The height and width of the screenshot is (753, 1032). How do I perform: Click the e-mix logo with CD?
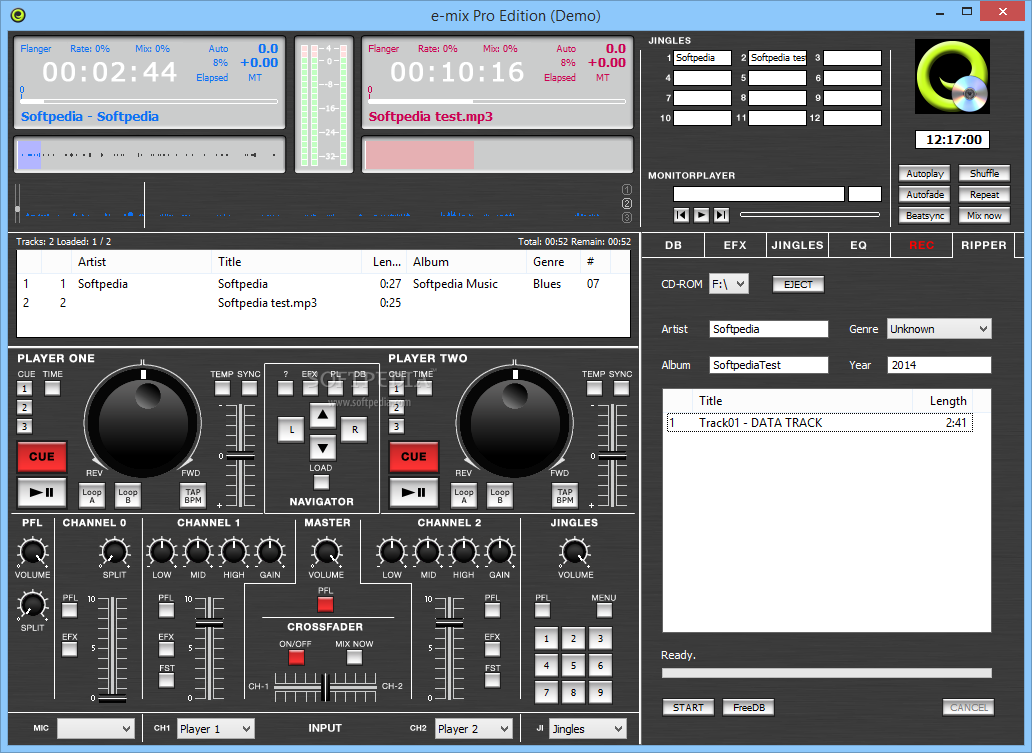click(952, 77)
